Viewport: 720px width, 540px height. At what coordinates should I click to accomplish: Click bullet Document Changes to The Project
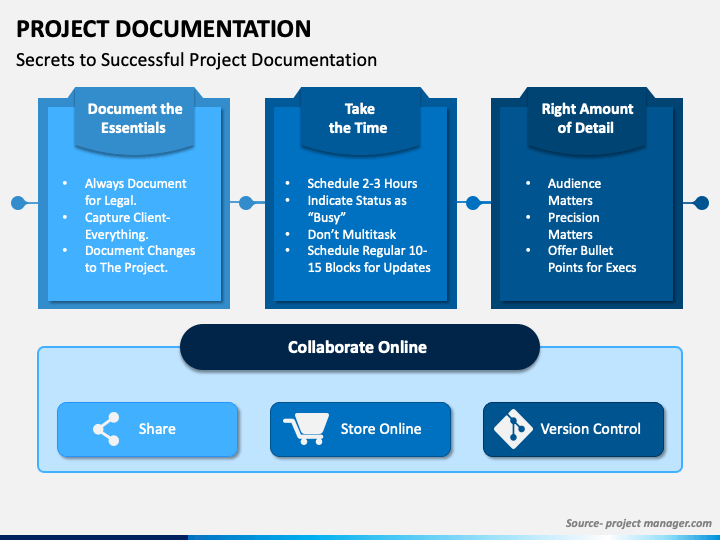(140, 259)
